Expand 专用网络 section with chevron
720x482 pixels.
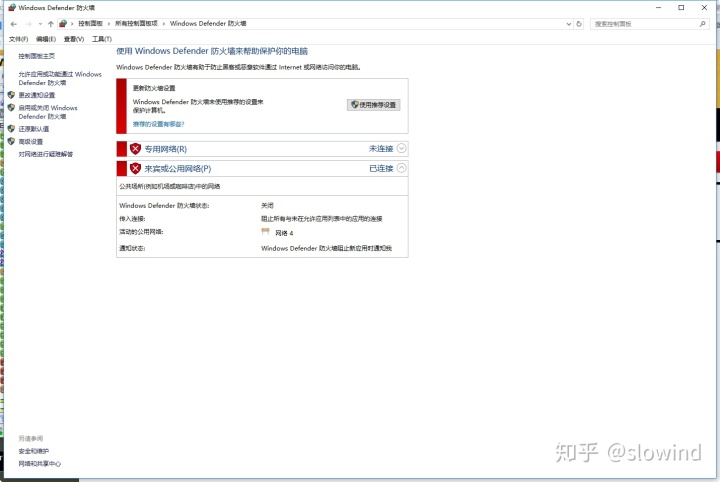coord(401,148)
